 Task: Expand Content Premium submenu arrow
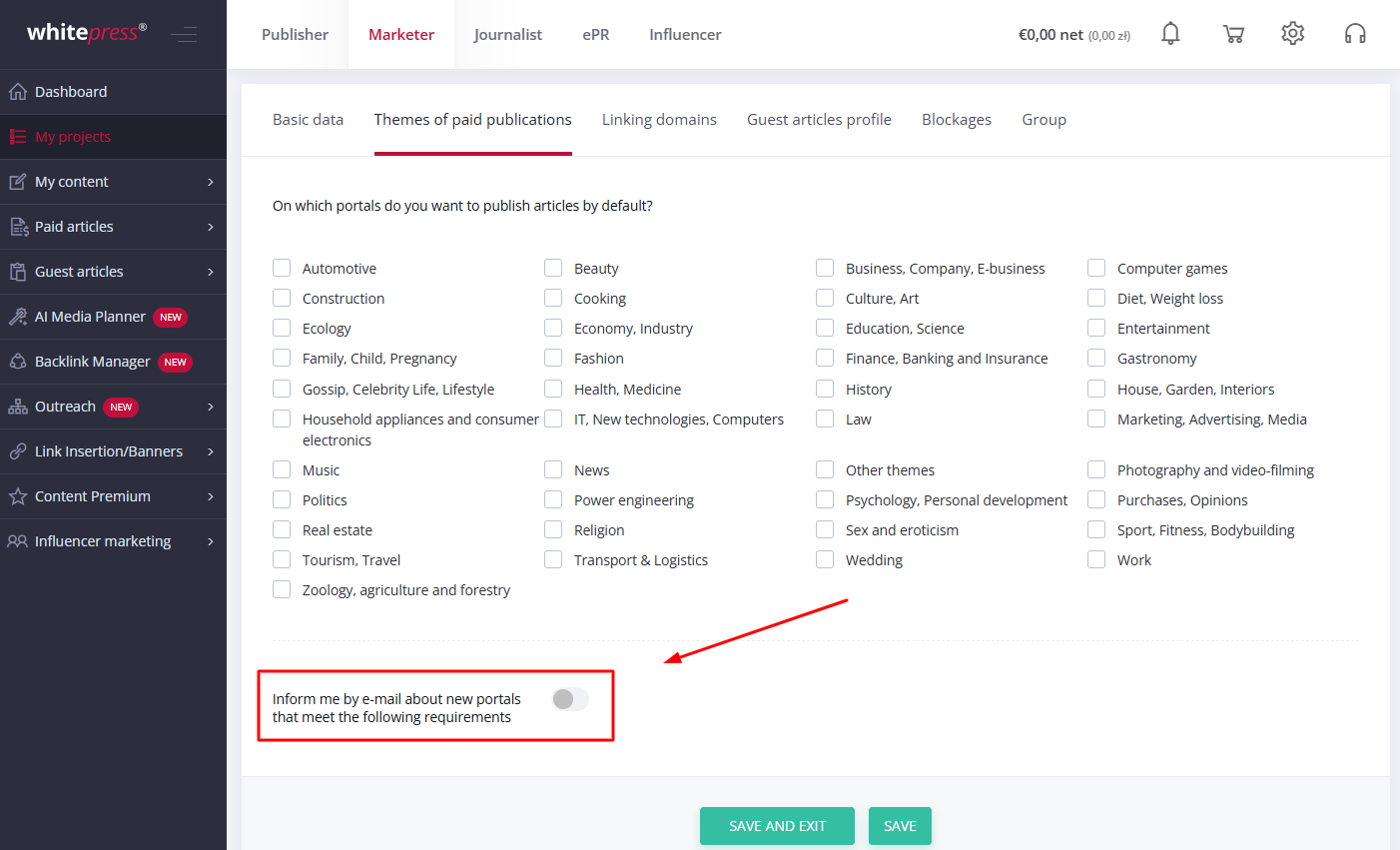click(211, 496)
